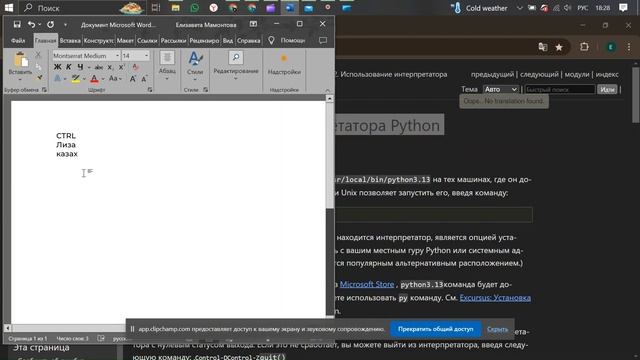Open the browser extensions puzzle icon
Screen dimensions: 640x360
pyautogui.click(x=584, y=47)
